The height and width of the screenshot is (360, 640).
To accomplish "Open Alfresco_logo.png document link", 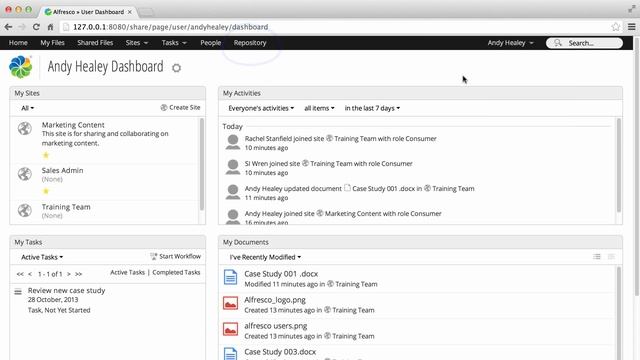I will (275, 300).
